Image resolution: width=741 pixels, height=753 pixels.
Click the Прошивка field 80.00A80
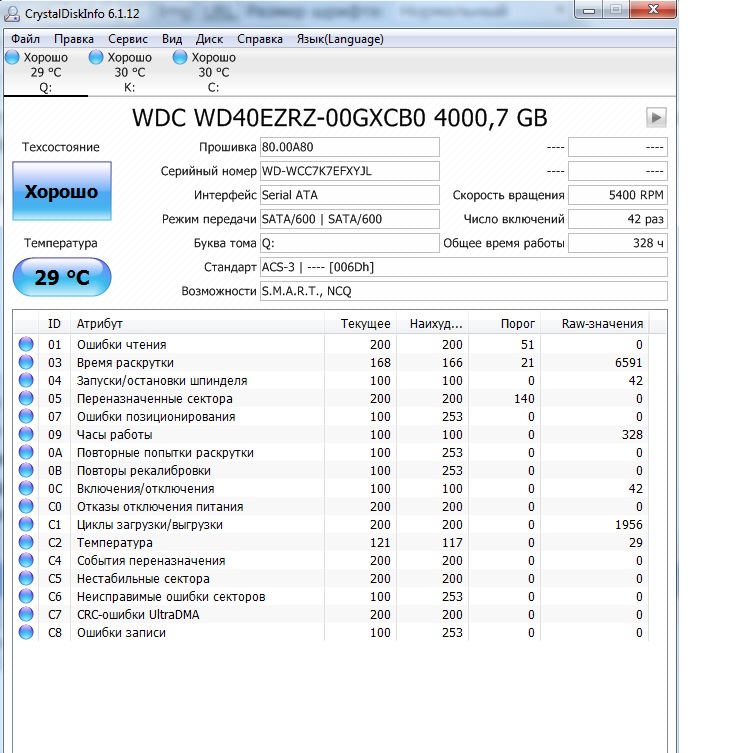pyautogui.click(x=350, y=147)
